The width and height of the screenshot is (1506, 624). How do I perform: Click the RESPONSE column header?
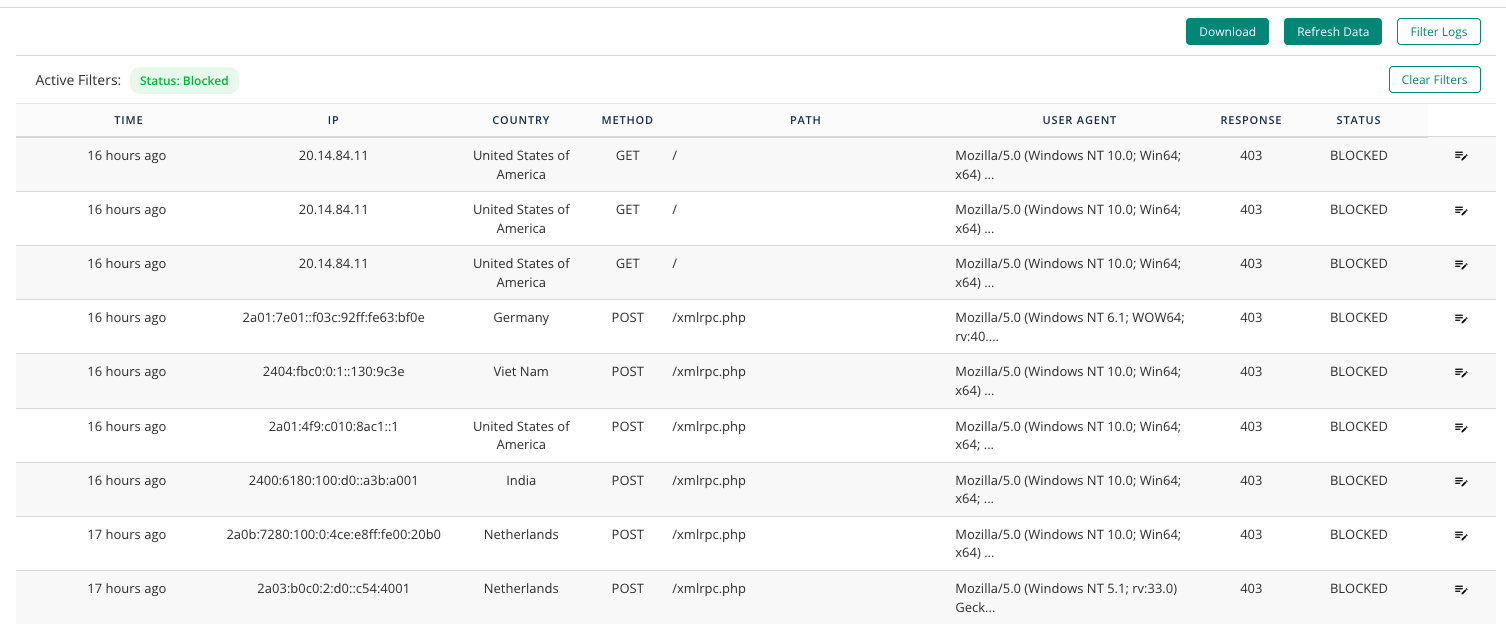[1251, 120]
